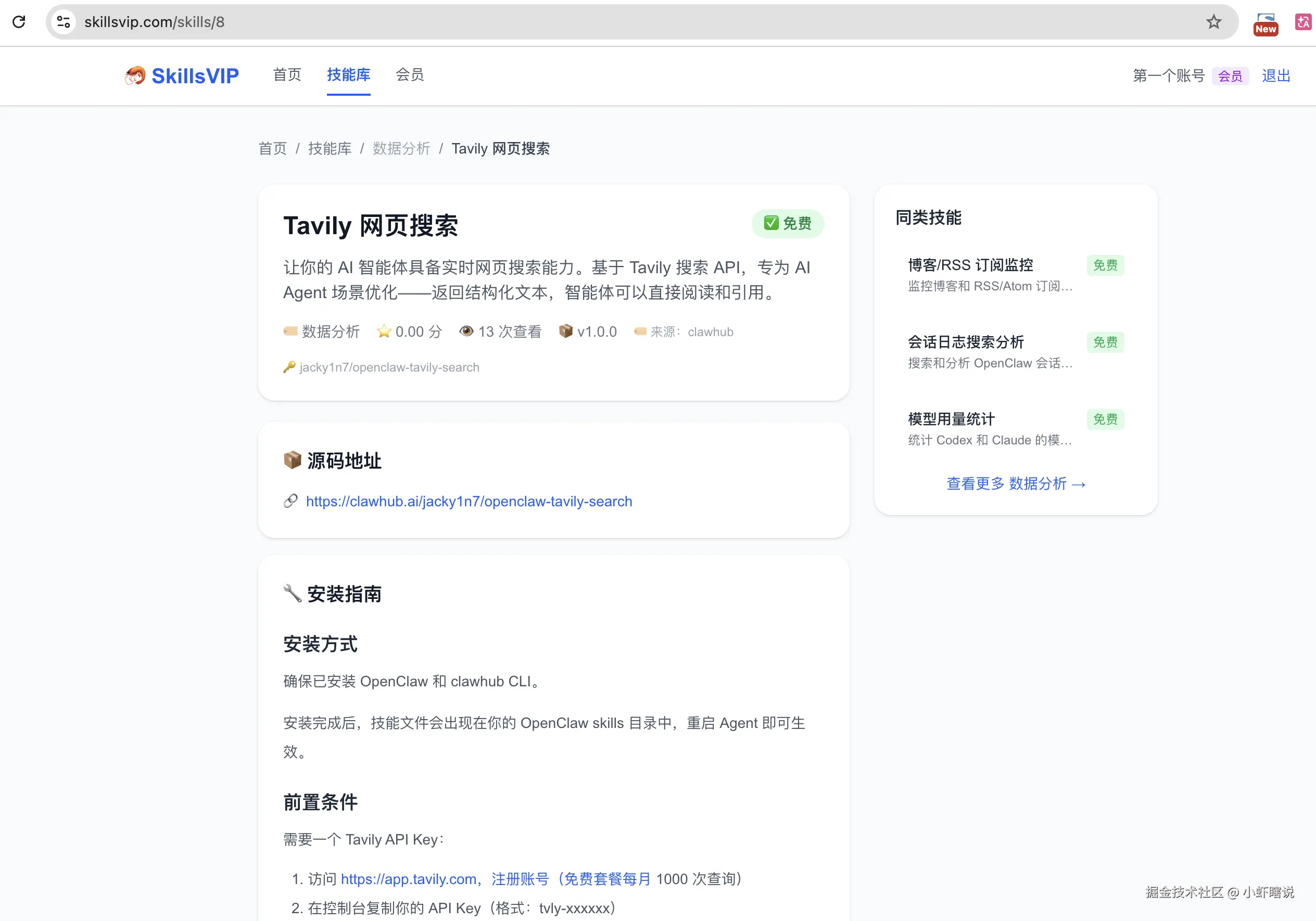Image resolution: width=1316 pixels, height=921 pixels.
Task: Expand 查看更多 数据分析 link
Action: [x=1015, y=483]
